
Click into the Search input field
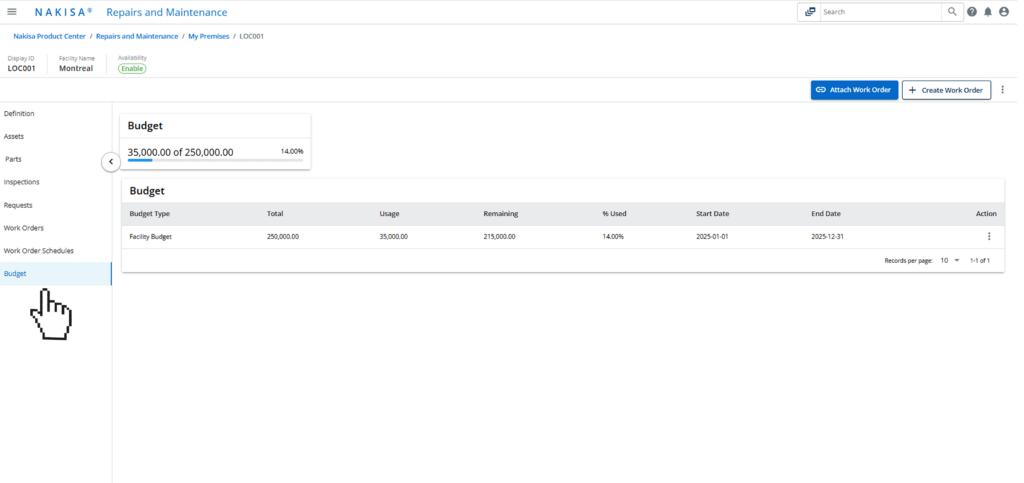coord(880,12)
